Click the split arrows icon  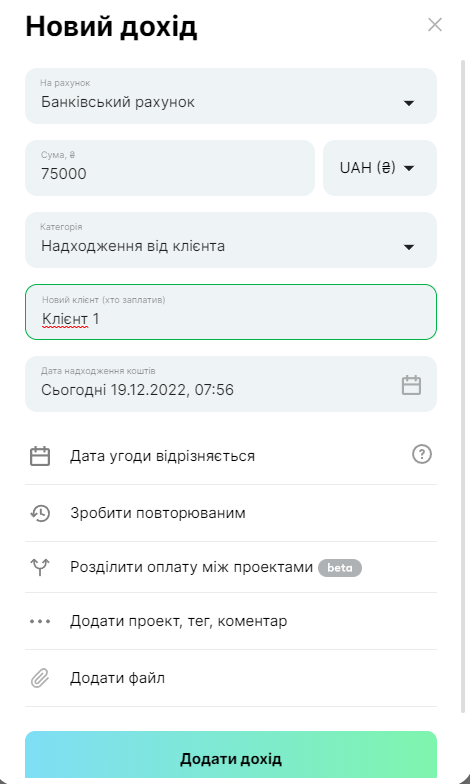tap(40, 567)
